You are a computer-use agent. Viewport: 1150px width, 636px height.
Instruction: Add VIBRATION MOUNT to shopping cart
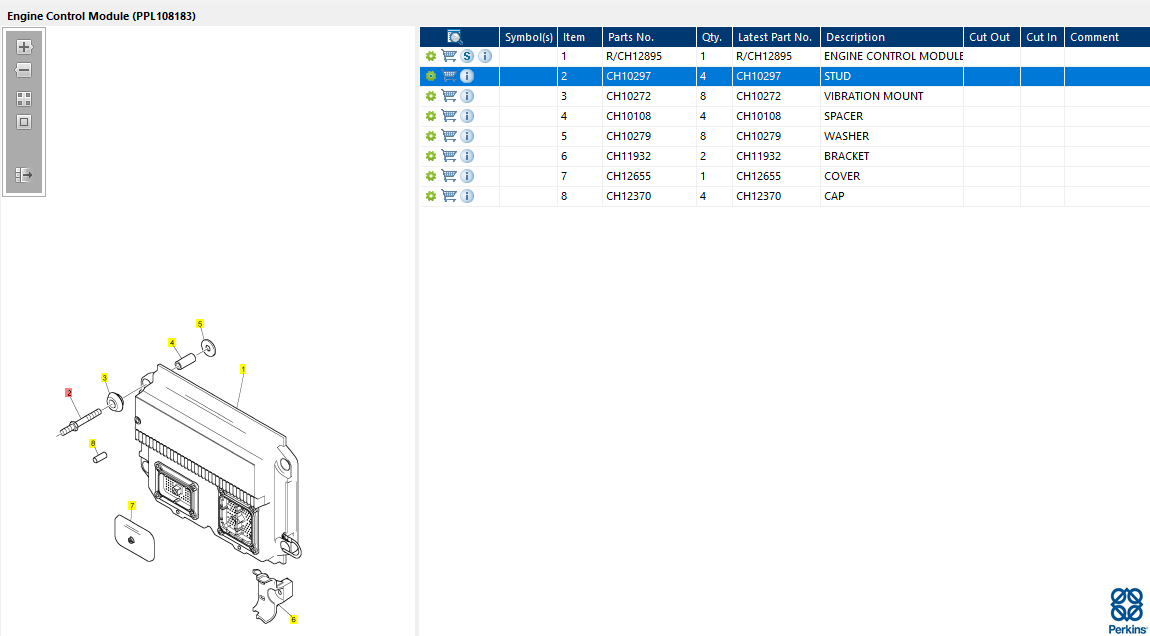pyautogui.click(x=449, y=96)
